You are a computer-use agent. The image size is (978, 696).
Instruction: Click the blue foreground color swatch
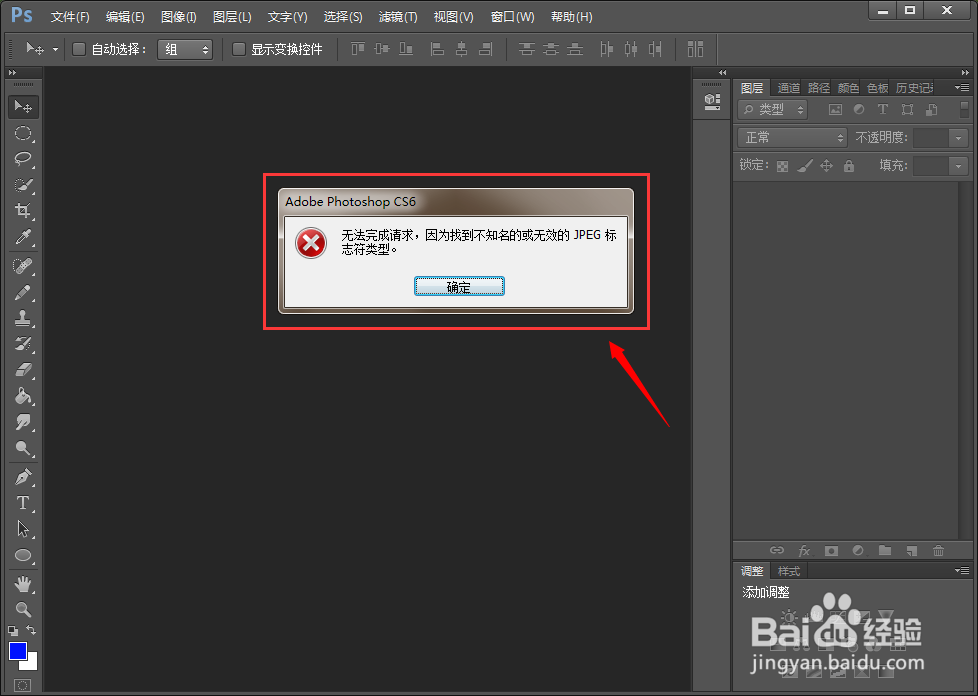(17, 650)
